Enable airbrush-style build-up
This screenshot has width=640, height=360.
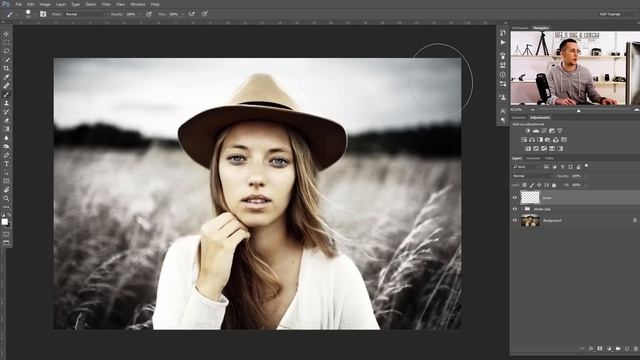point(191,14)
